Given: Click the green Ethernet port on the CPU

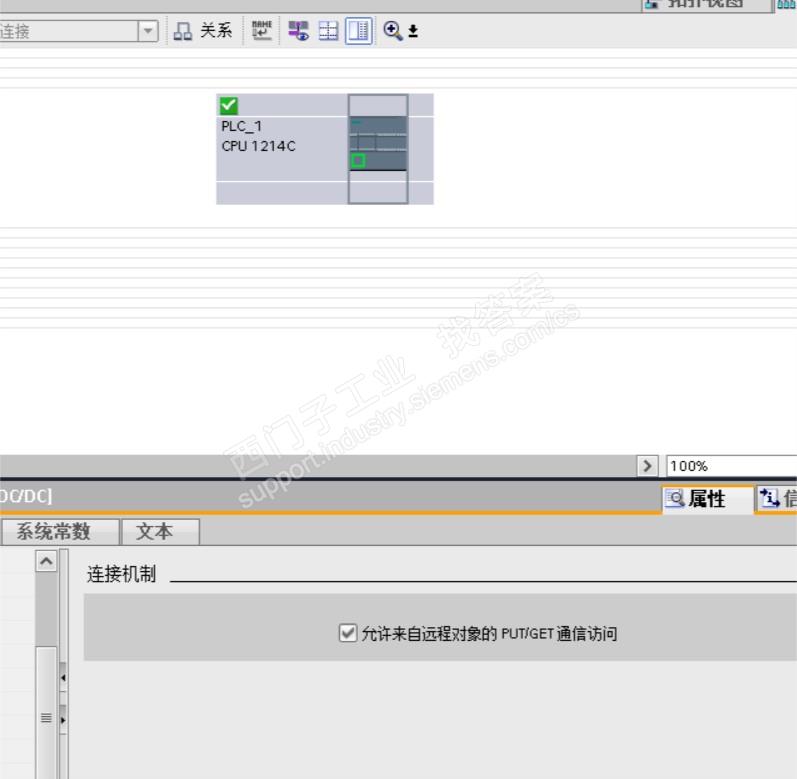Looking at the screenshot, I should pyautogui.click(x=358, y=161).
